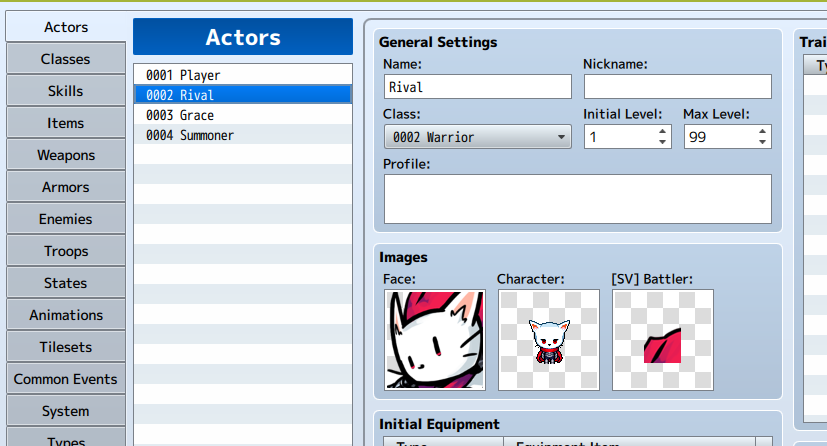This screenshot has width=827, height=446.
Task: Open the Tilesets tab
Action: (x=66, y=347)
